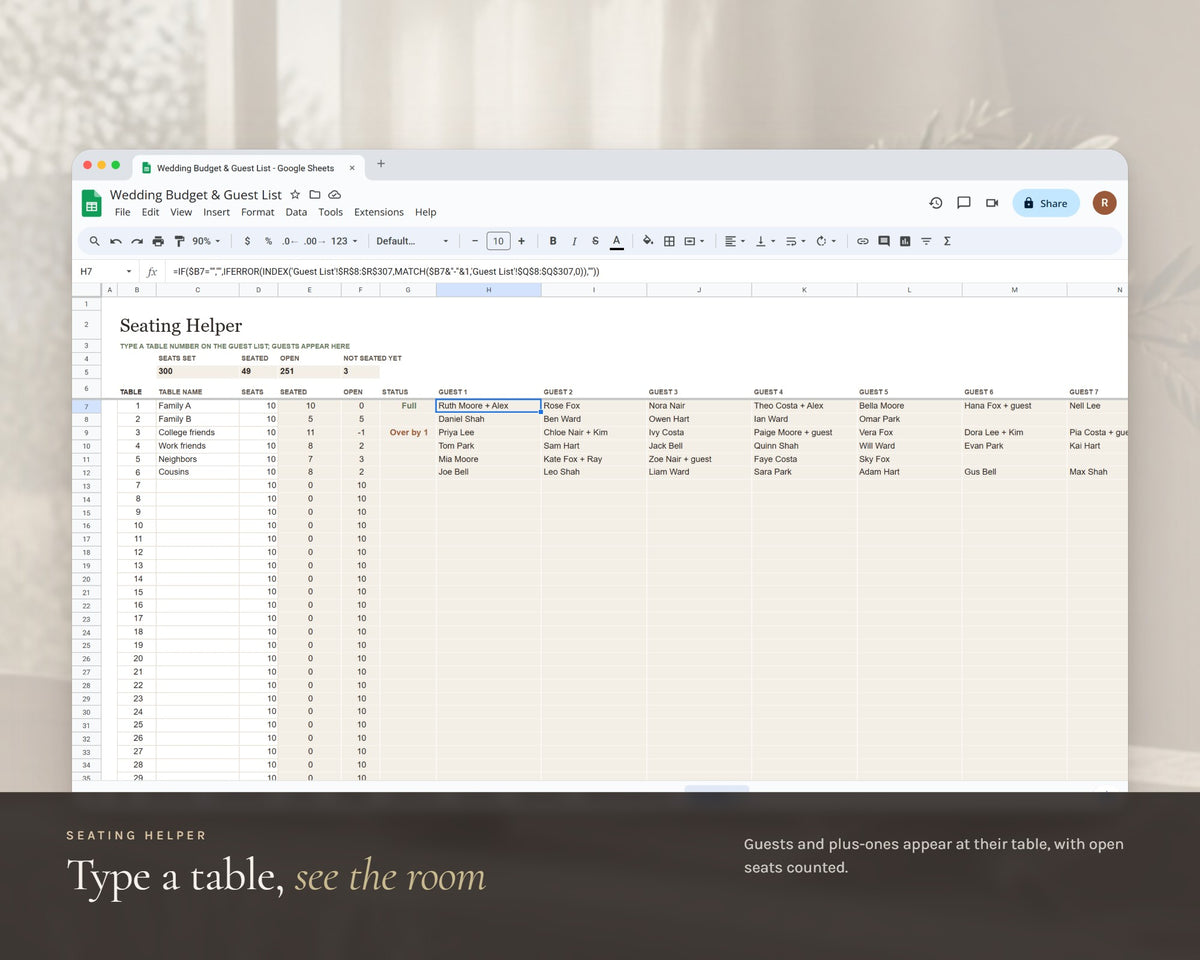The height and width of the screenshot is (960, 1200).
Task: Click the search menus magnifier icon
Action: click(94, 241)
